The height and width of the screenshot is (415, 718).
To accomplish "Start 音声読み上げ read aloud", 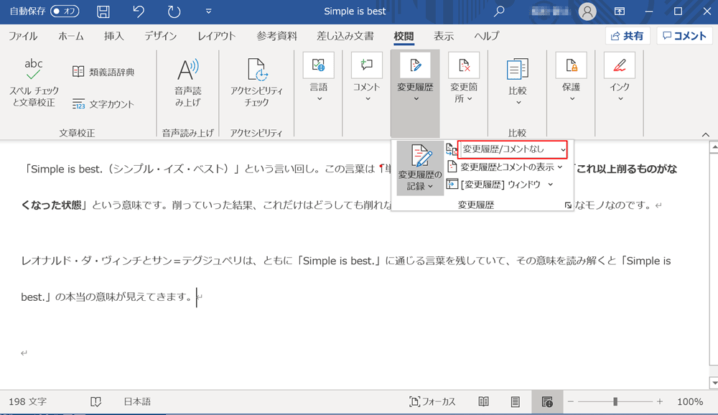I will [x=188, y=82].
